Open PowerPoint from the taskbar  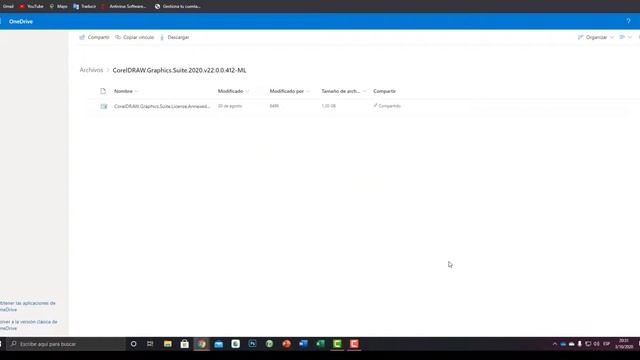click(287, 344)
